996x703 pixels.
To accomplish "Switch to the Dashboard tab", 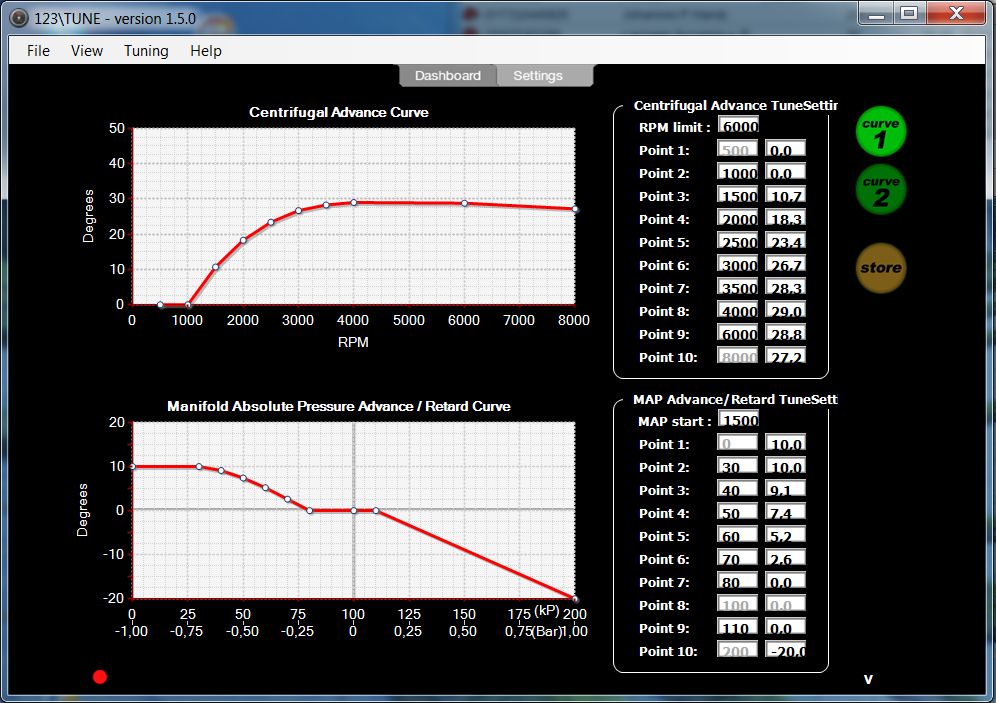I will [x=447, y=76].
